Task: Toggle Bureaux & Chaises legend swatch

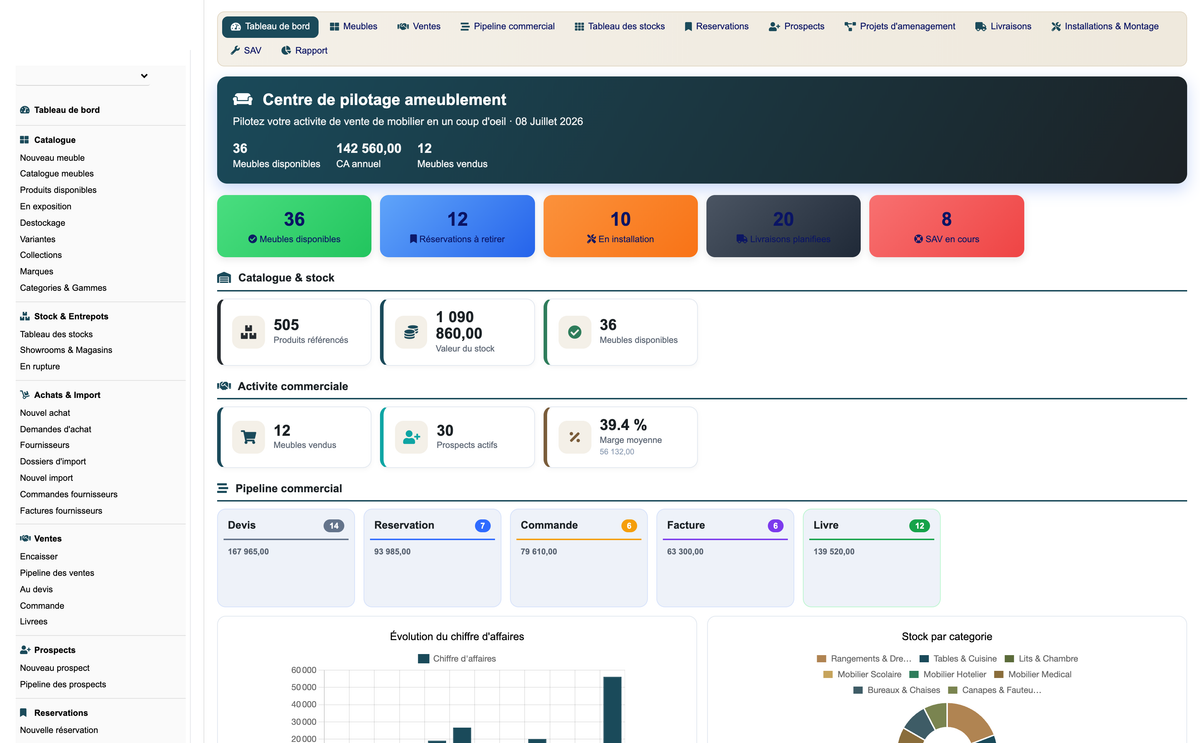Action: (858, 690)
